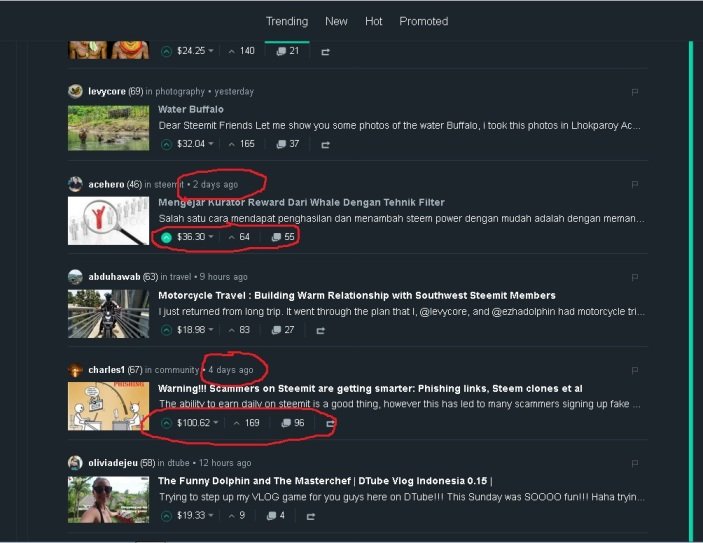
Task: Upvote the Motorcycle Travel post
Action: click(x=166, y=330)
